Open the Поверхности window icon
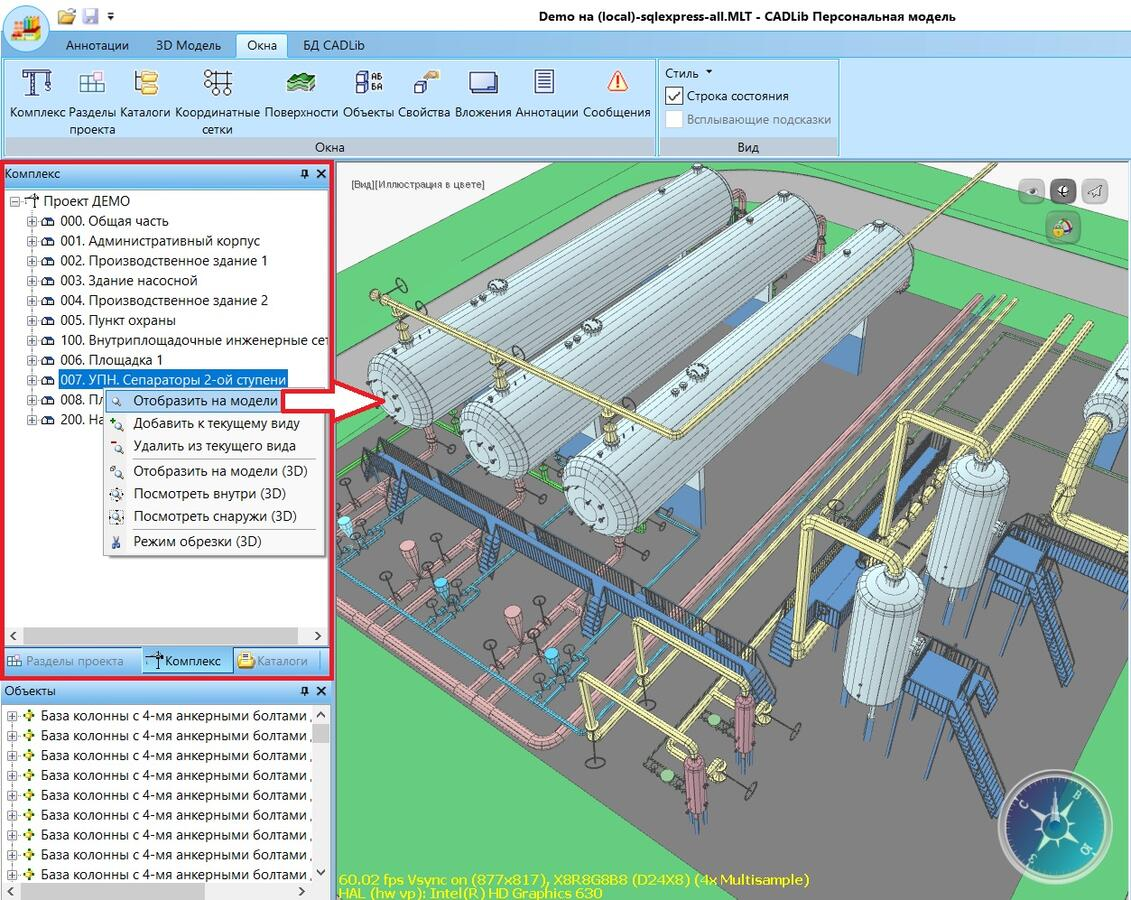This screenshot has width=1131, height=900. pyautogui.click(x=301, y=84)
